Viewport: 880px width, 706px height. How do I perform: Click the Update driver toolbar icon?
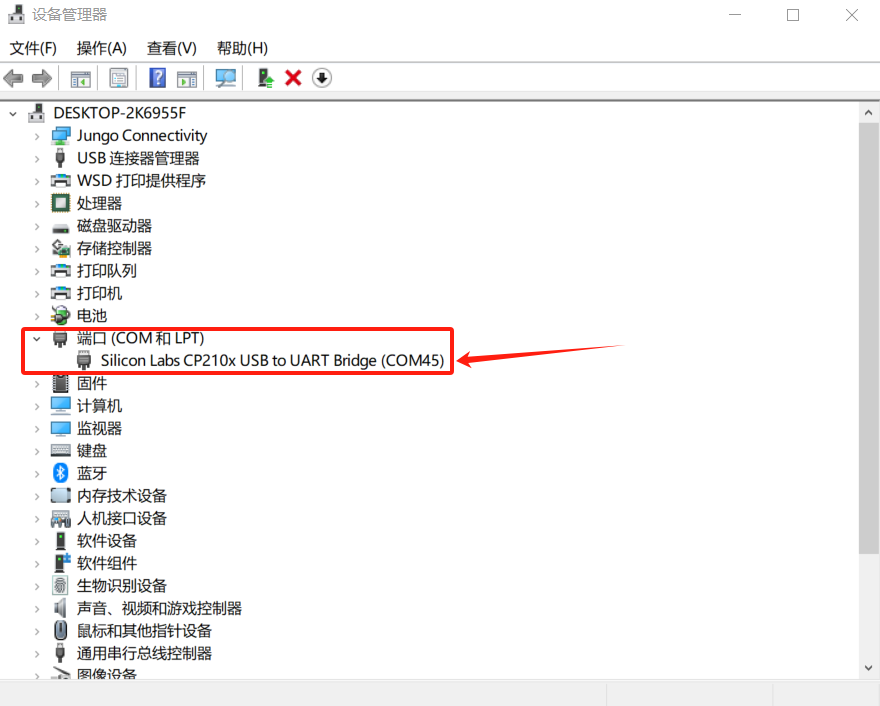pos(265,78)
